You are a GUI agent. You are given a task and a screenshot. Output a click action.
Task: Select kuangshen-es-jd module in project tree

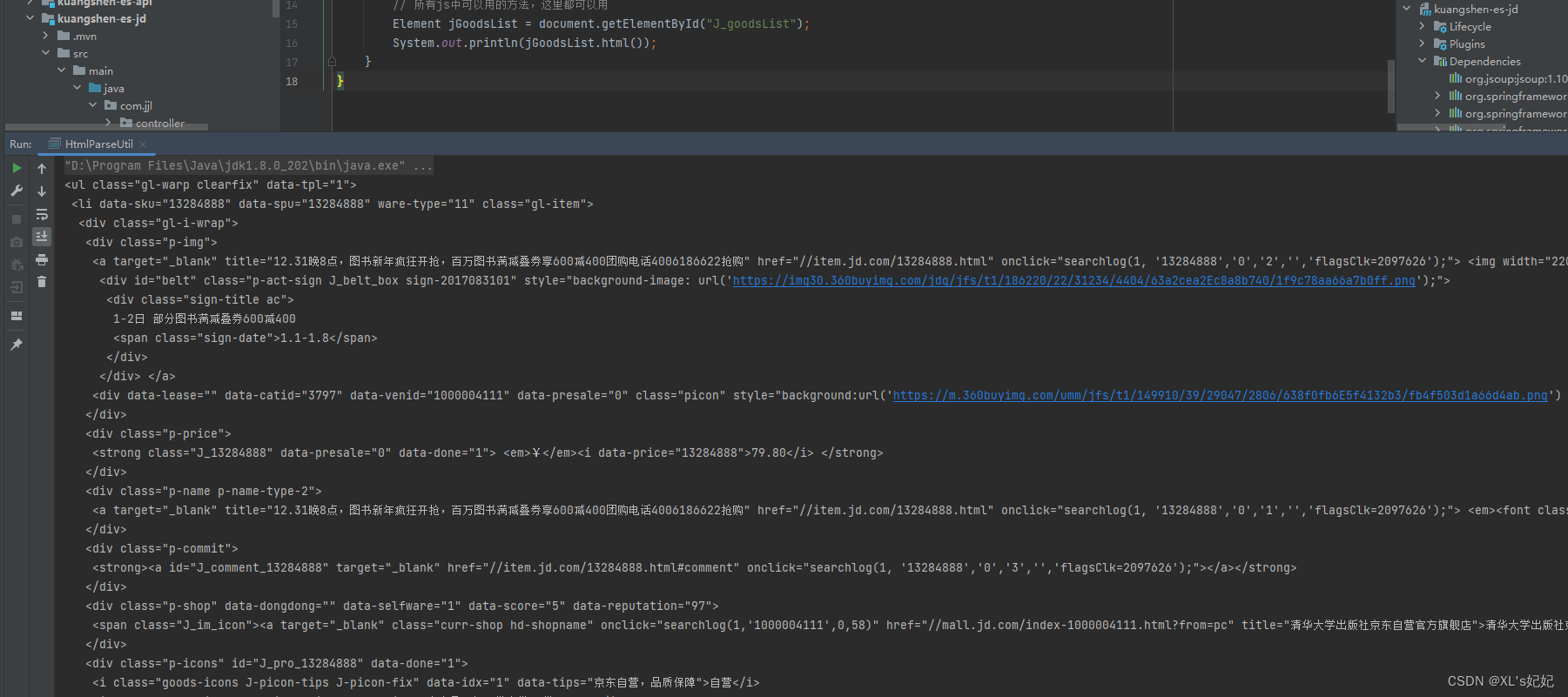coord(102,18)
